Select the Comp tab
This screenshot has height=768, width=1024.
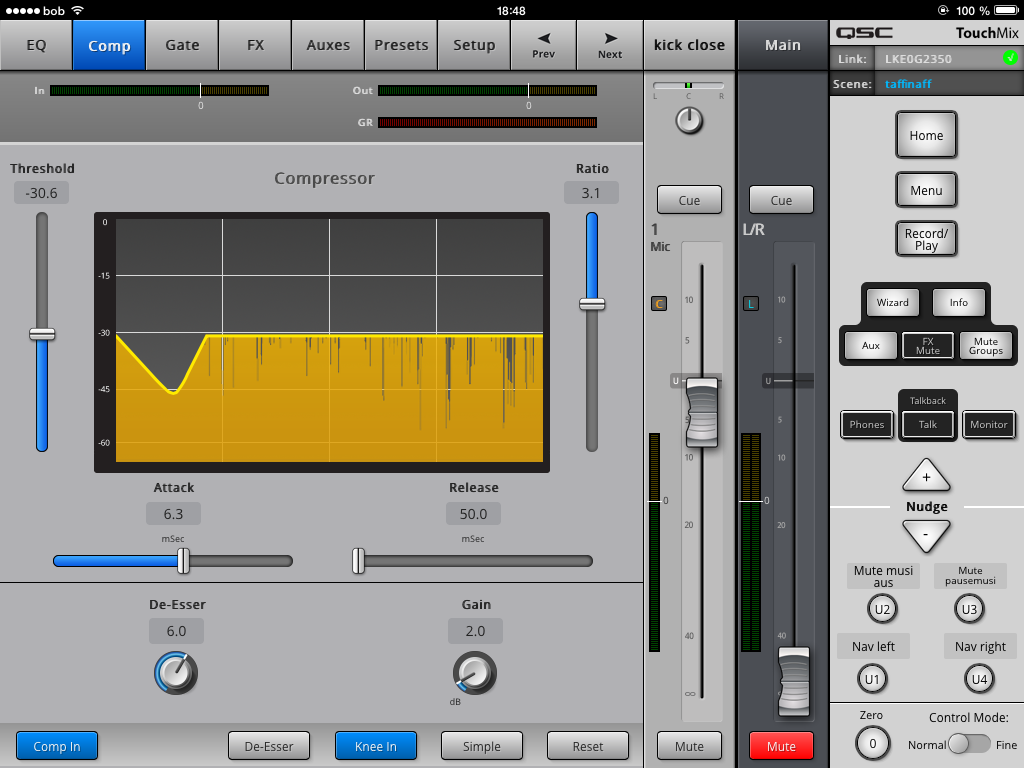[x=109, y=45]
